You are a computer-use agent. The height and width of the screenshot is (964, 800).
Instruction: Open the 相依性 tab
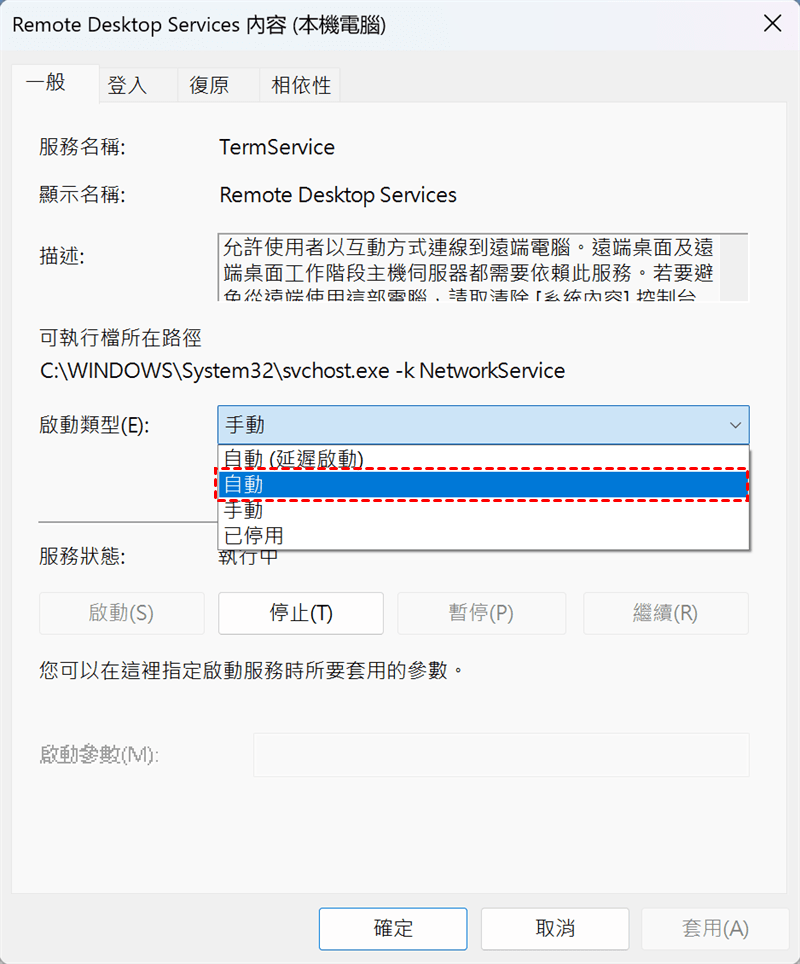click(300, 86)
